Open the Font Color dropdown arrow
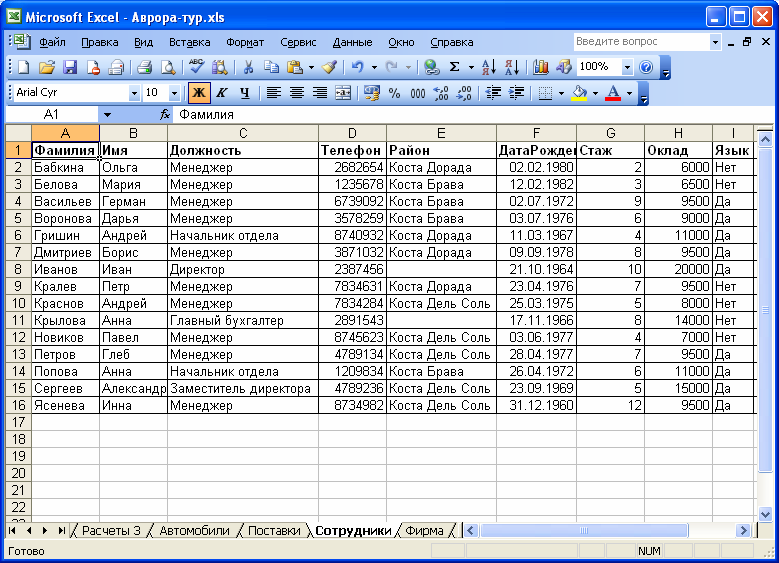Viewport: 779px width, 563px height. tap(629, 93)
